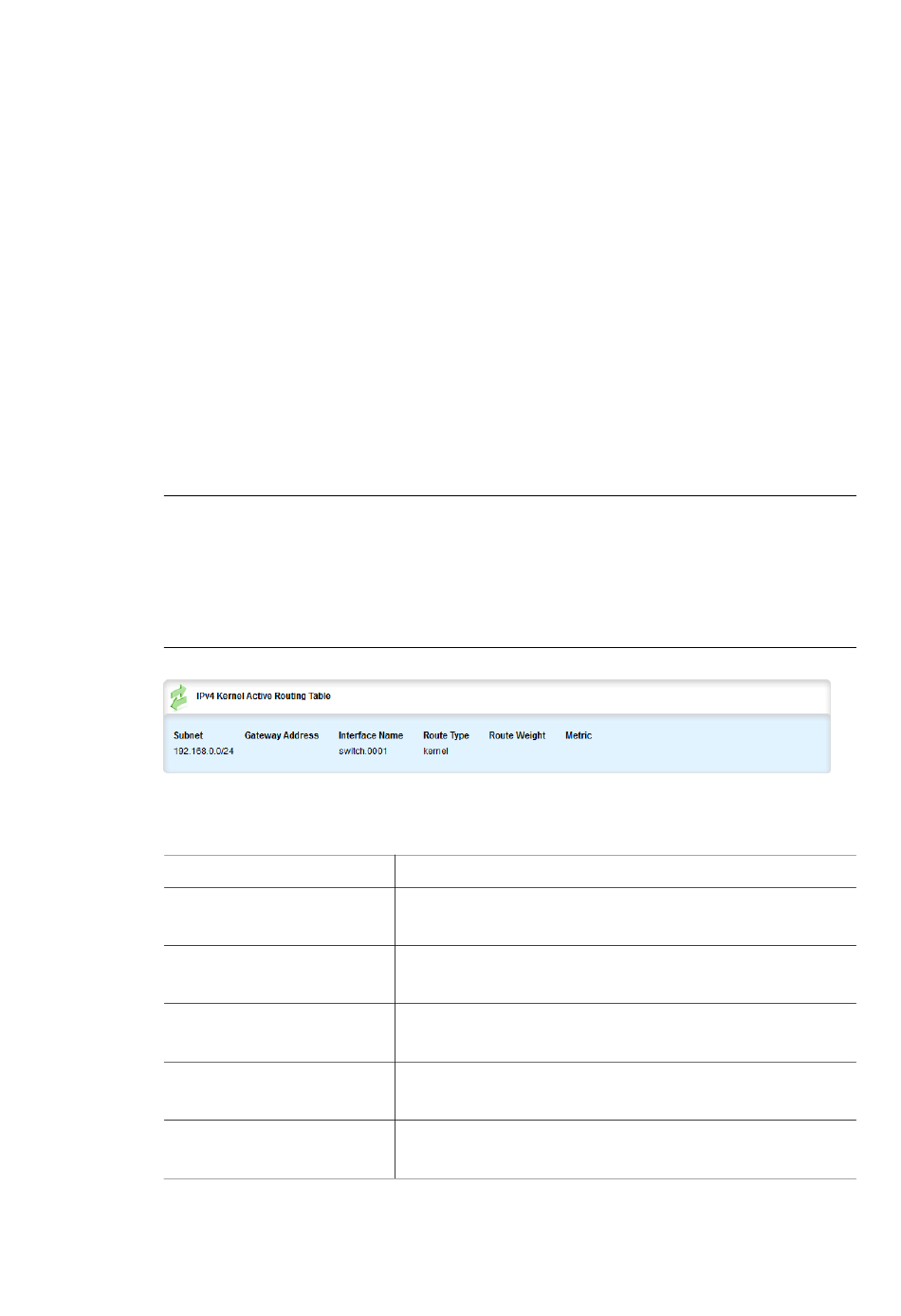The height and width of the screenshot is (1316, 901).
Task: Click interface name switch.0001
Action: 363,751
